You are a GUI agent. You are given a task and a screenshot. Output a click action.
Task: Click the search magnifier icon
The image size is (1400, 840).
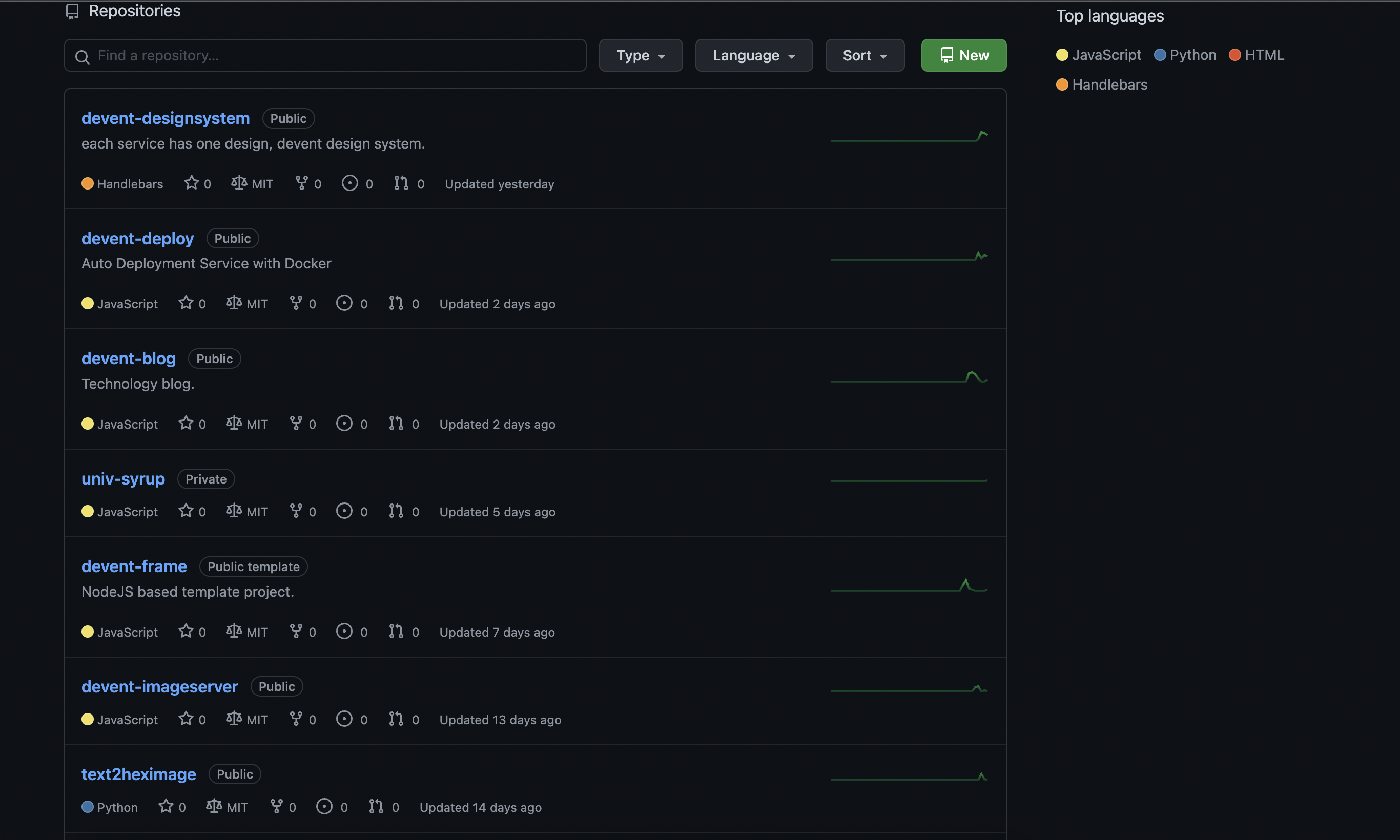(x=82, y=57)
